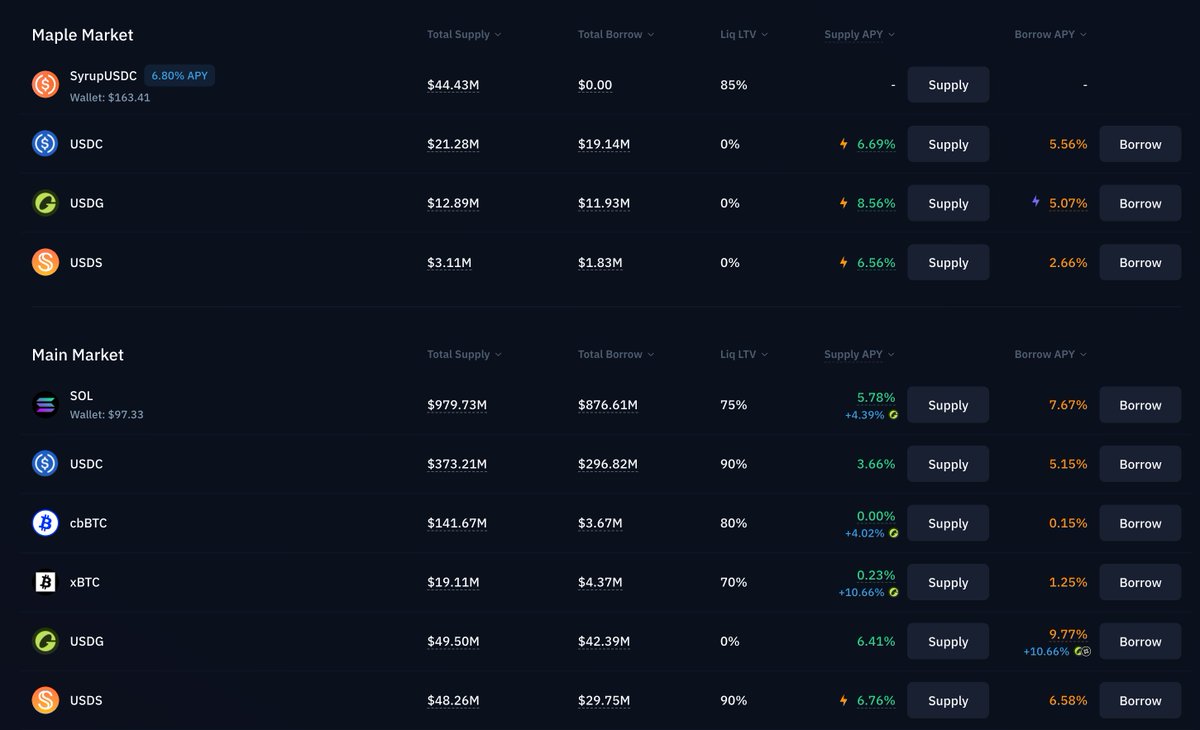Borrow USDS in Maple Market
1200x730 pixels.
tap(1140, 262)
